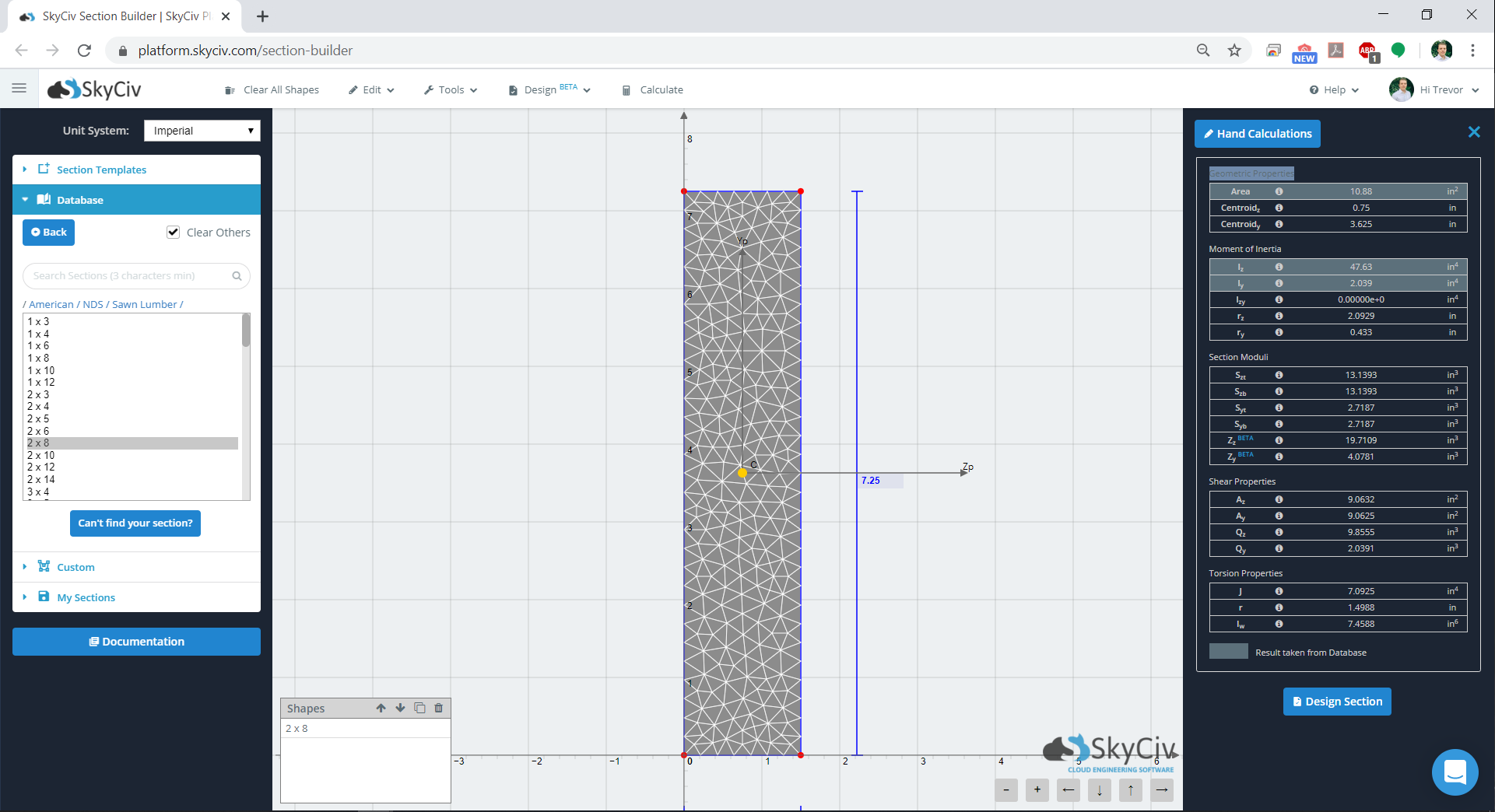The height and width of the screenshot is (812, 1495).
Task: Move shape up with the Shapes arrow
Action: pyautogui.click(x=381, y=708)
